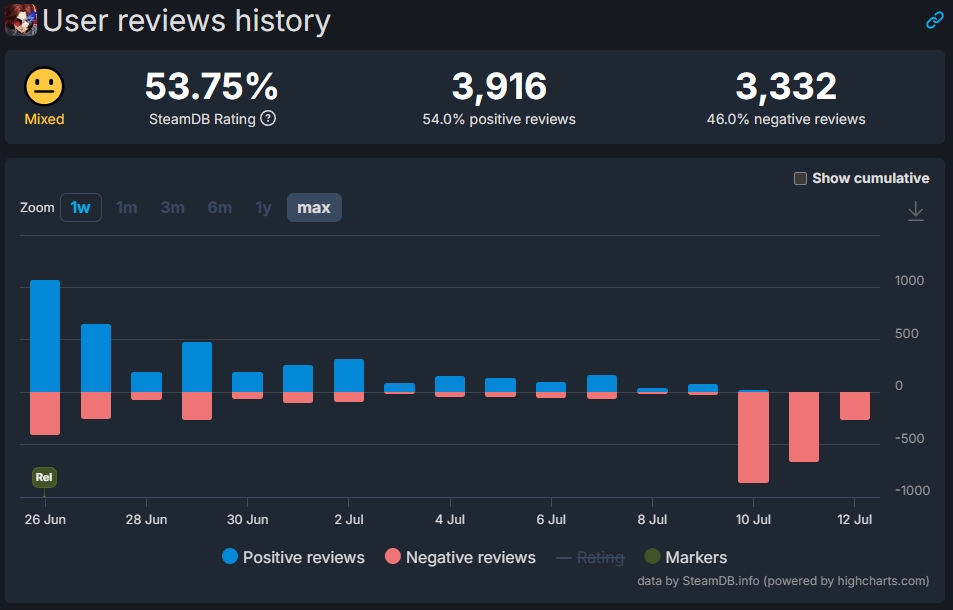Copy the section permalink chain icon
This screenshot has width=953, height=610.
point(934,20)
